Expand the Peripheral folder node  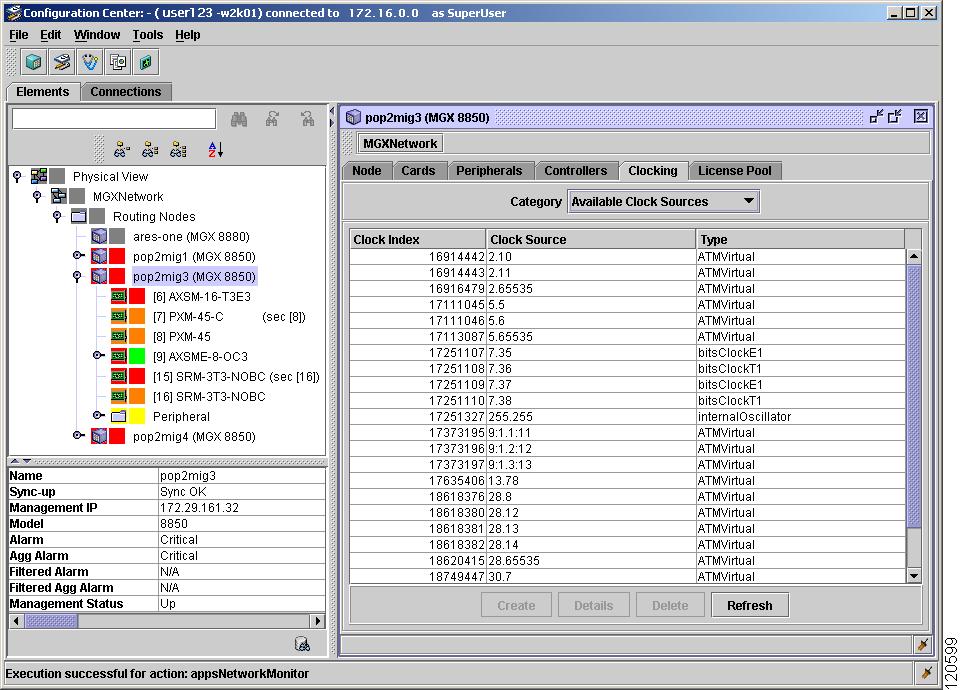pyautogui.click(x=98, y=415)
